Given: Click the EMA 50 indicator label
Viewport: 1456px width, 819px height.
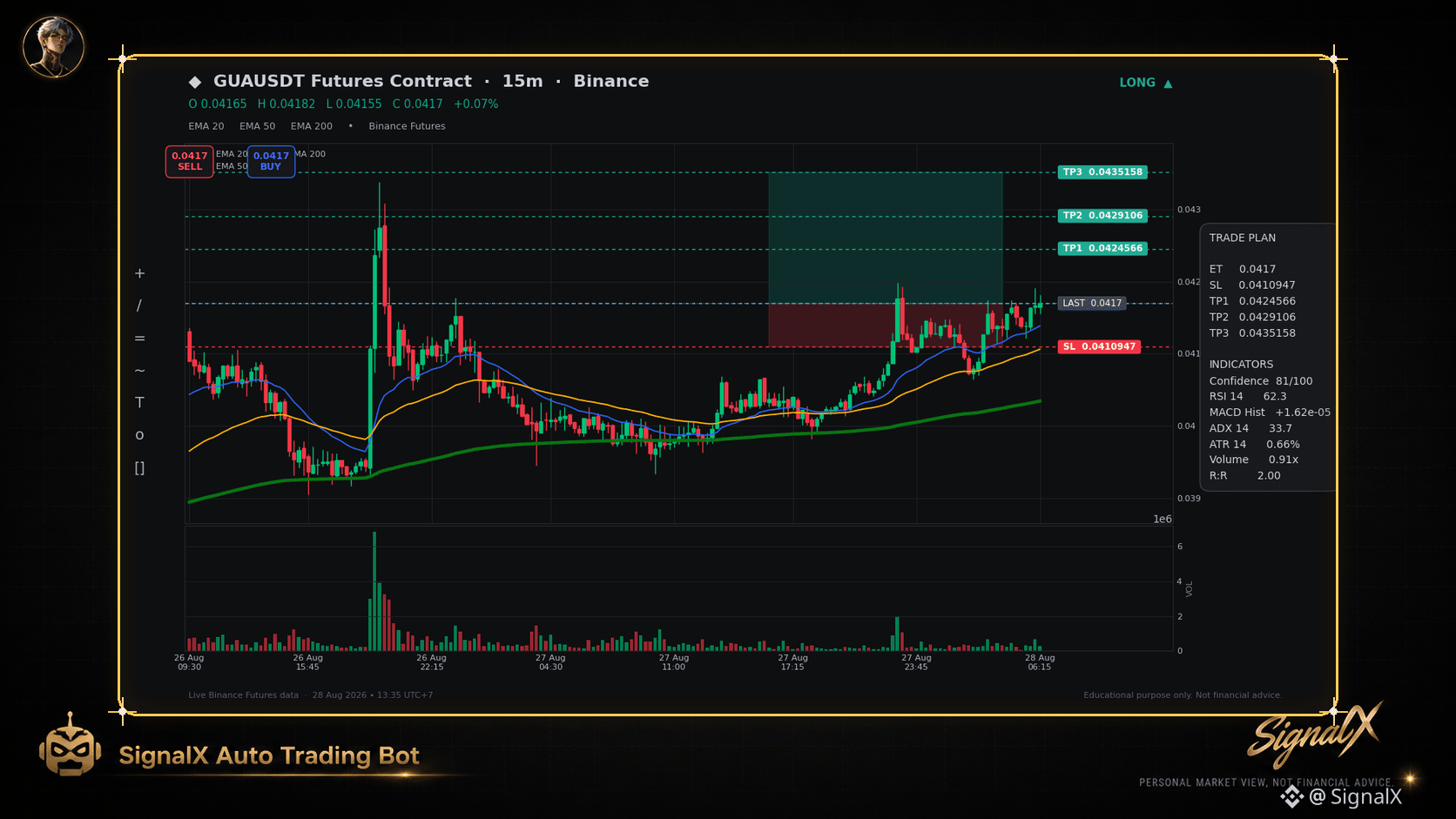Looking at the screenshot, I should (258, 126).
